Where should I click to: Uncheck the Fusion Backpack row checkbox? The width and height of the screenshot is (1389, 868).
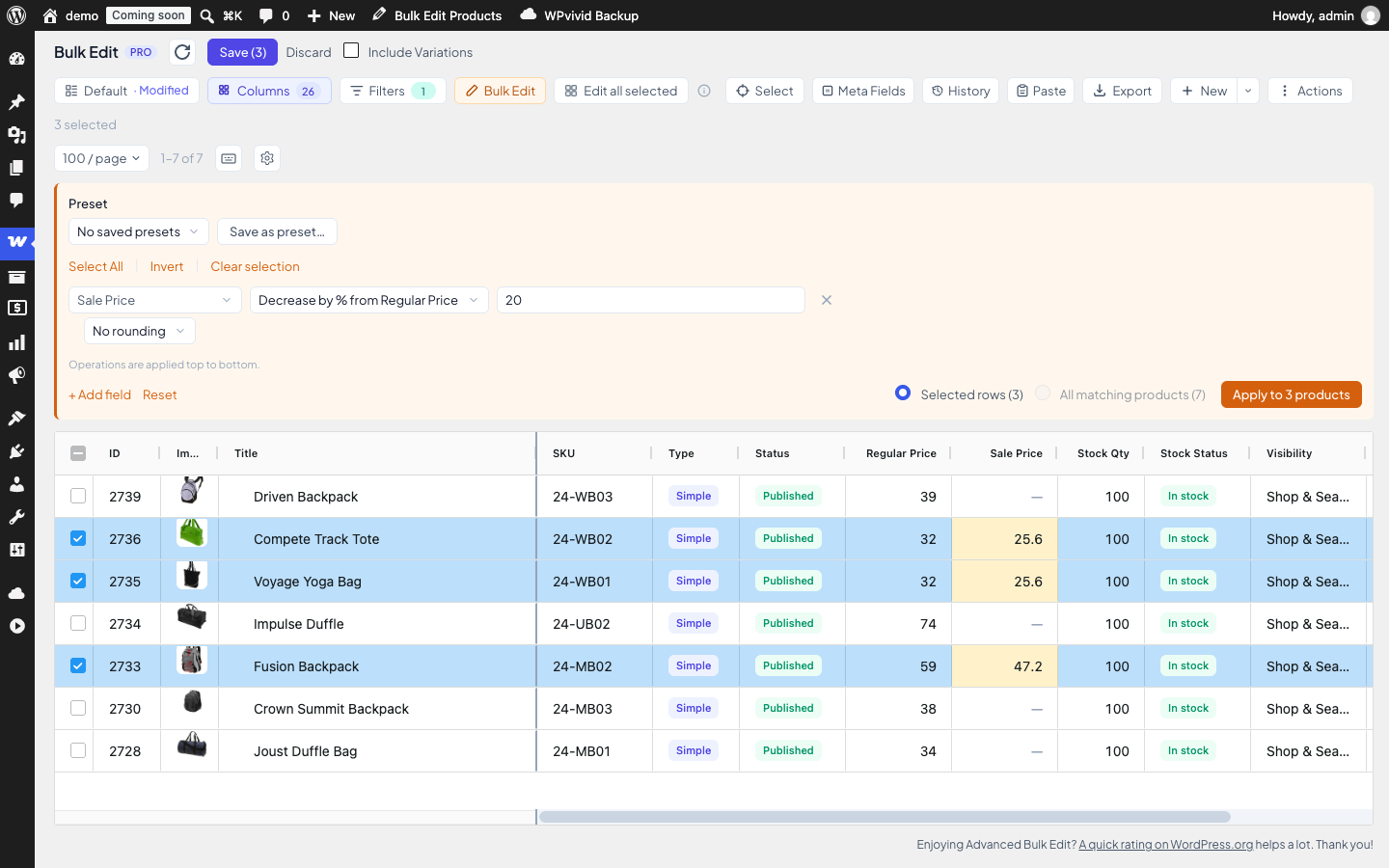(x=78, y=665)
